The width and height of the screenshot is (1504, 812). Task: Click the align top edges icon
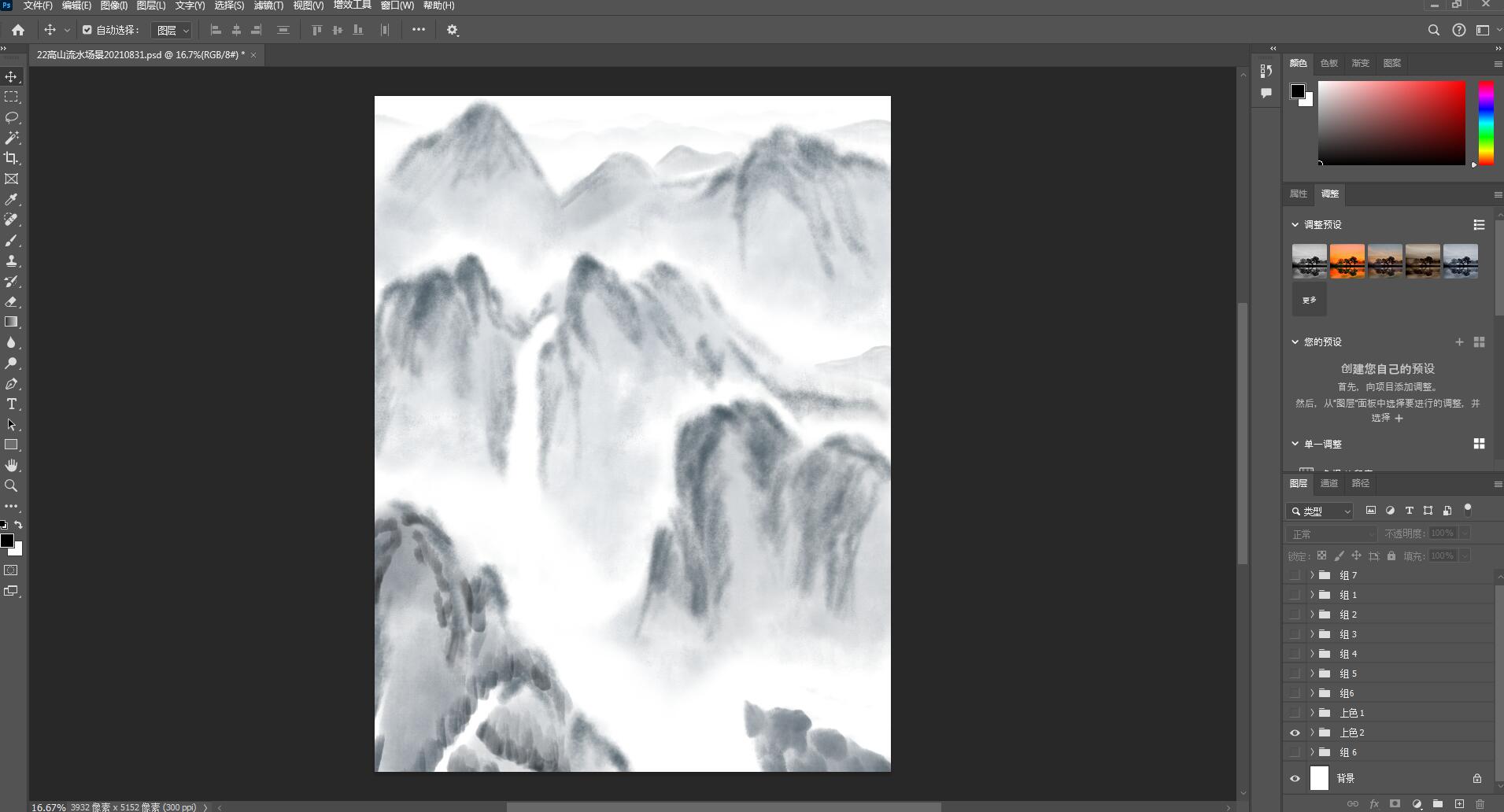pos(316,30)
